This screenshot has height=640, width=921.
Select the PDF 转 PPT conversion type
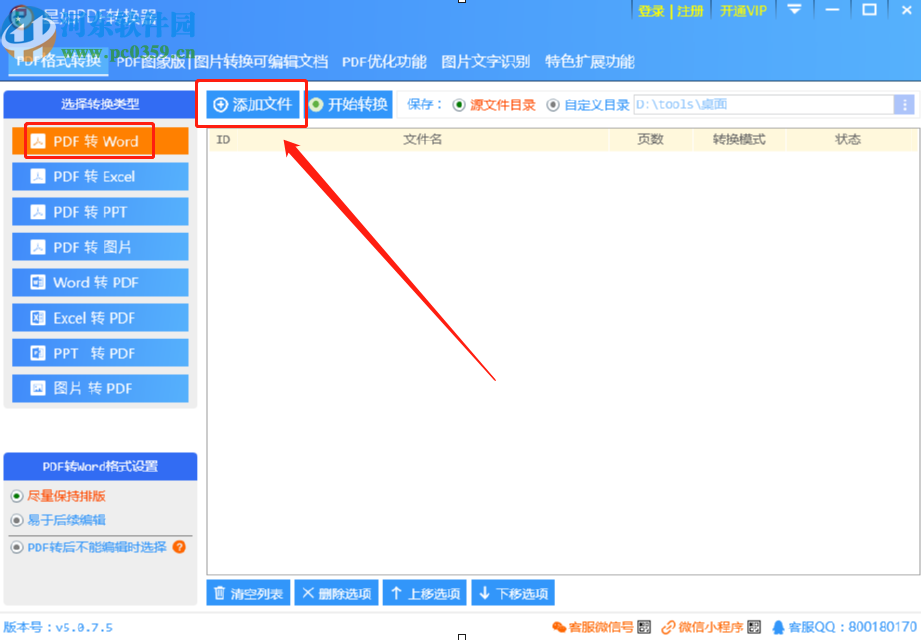tap(99, 211)
